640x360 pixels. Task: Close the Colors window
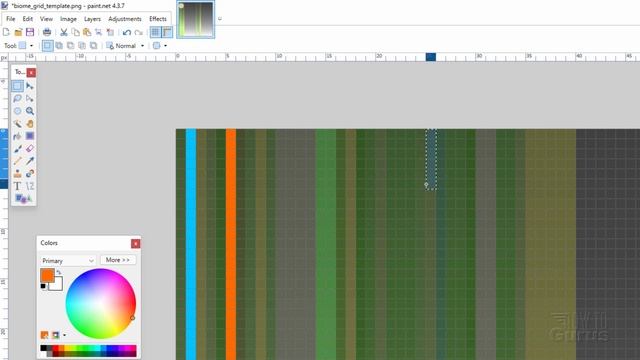[x=136, y=244]
